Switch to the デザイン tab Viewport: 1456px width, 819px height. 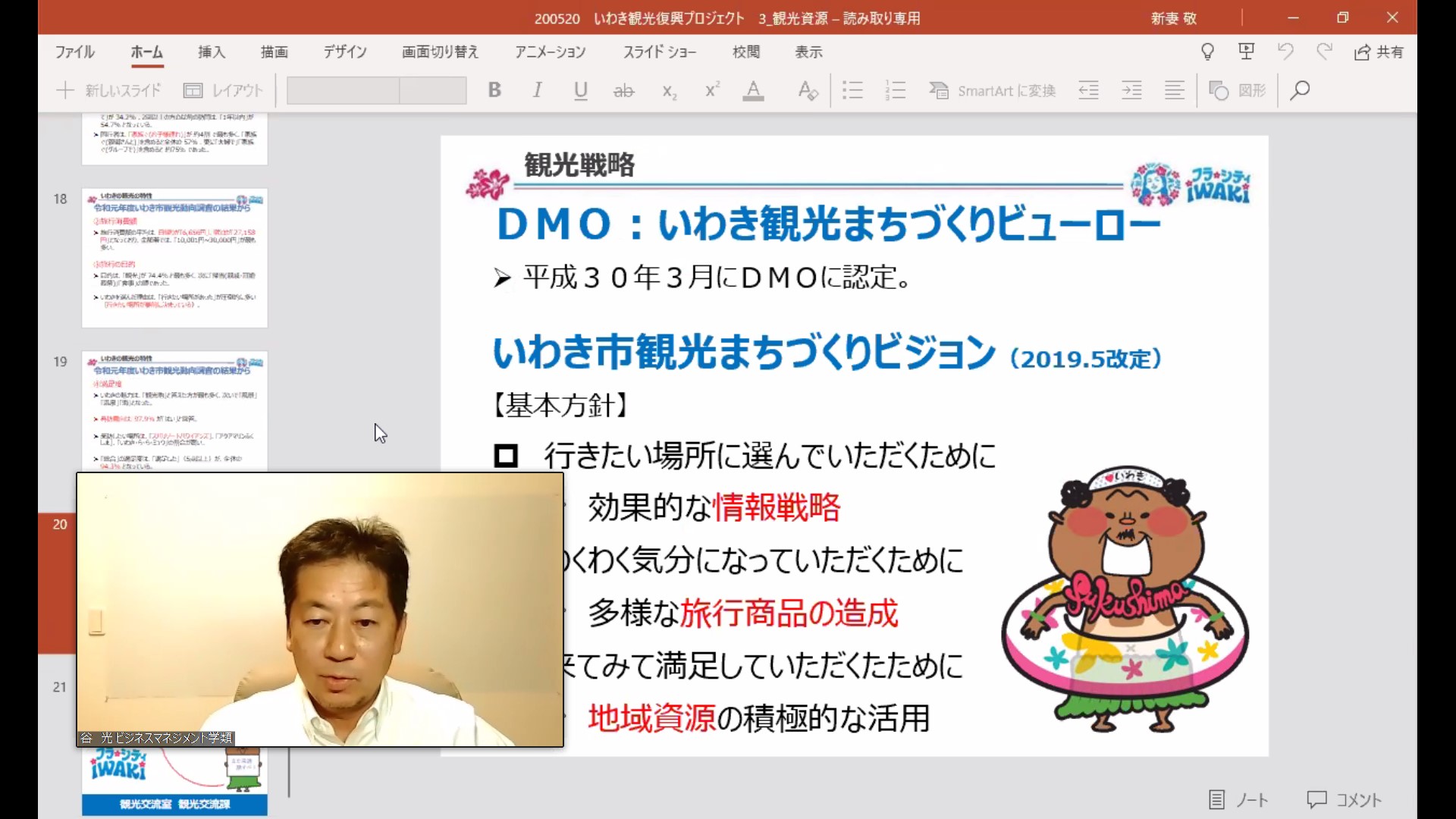[345, 52]
